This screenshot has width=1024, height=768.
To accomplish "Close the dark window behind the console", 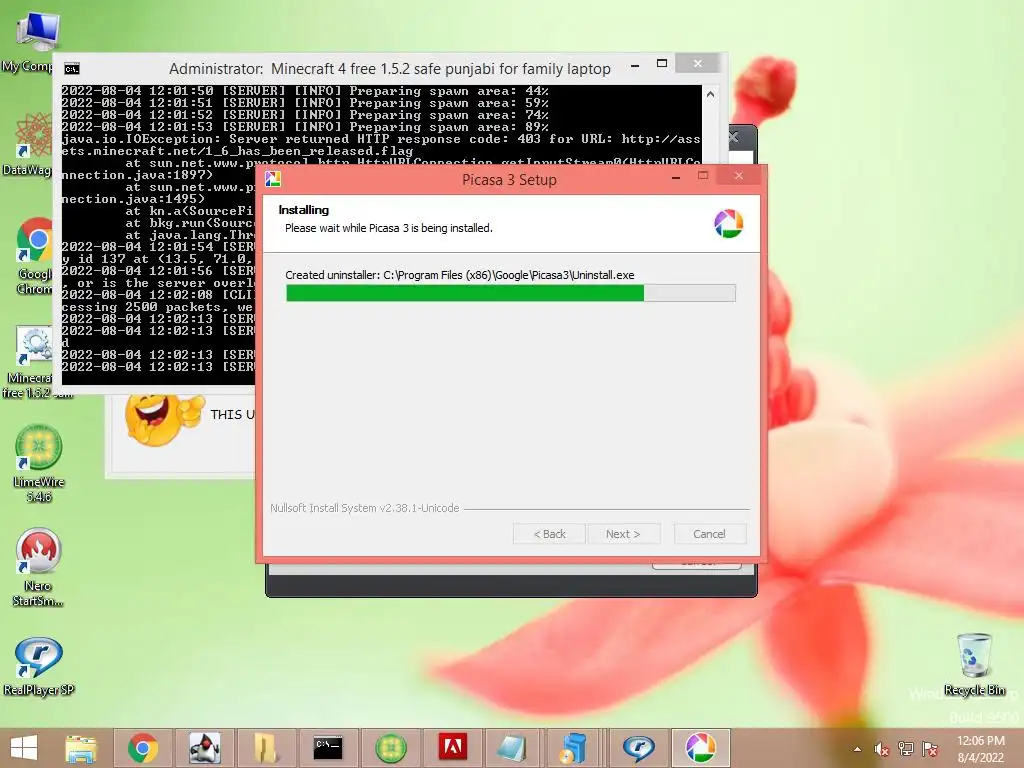I will pos(734,137).
